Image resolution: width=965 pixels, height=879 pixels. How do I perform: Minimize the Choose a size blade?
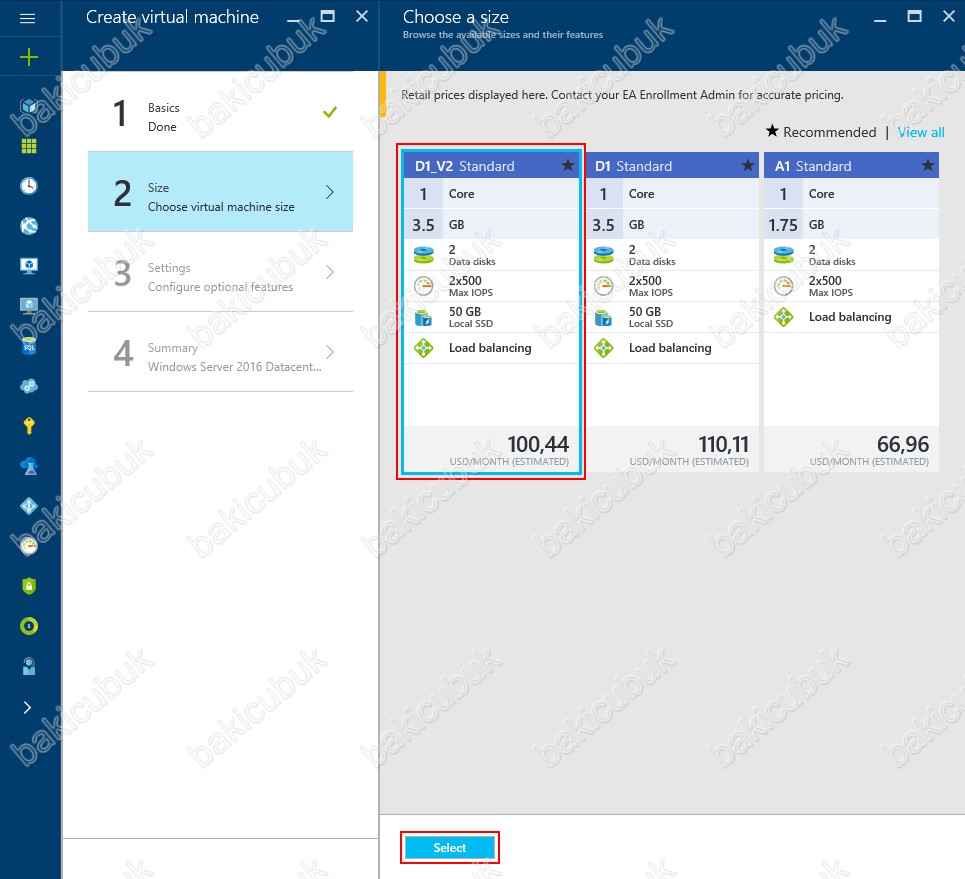click(880, 20)
